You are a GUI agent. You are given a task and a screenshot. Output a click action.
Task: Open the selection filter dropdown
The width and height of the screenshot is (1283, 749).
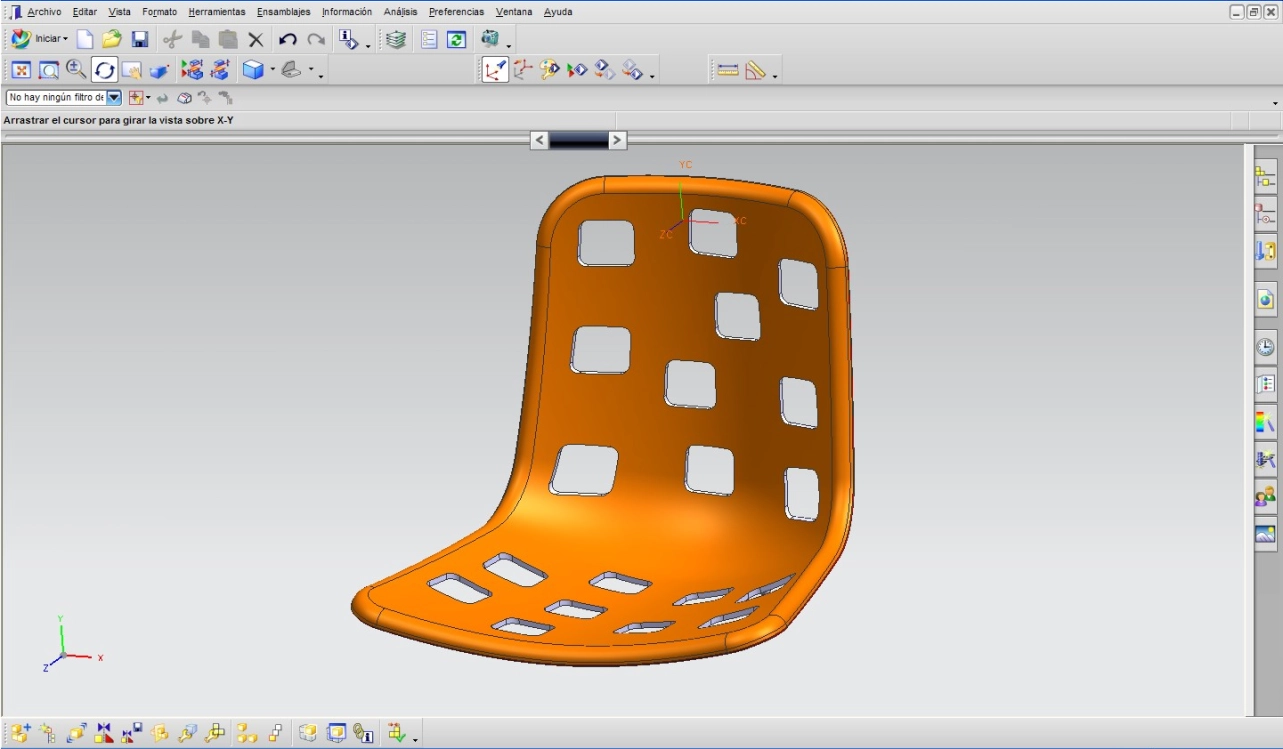114,98
